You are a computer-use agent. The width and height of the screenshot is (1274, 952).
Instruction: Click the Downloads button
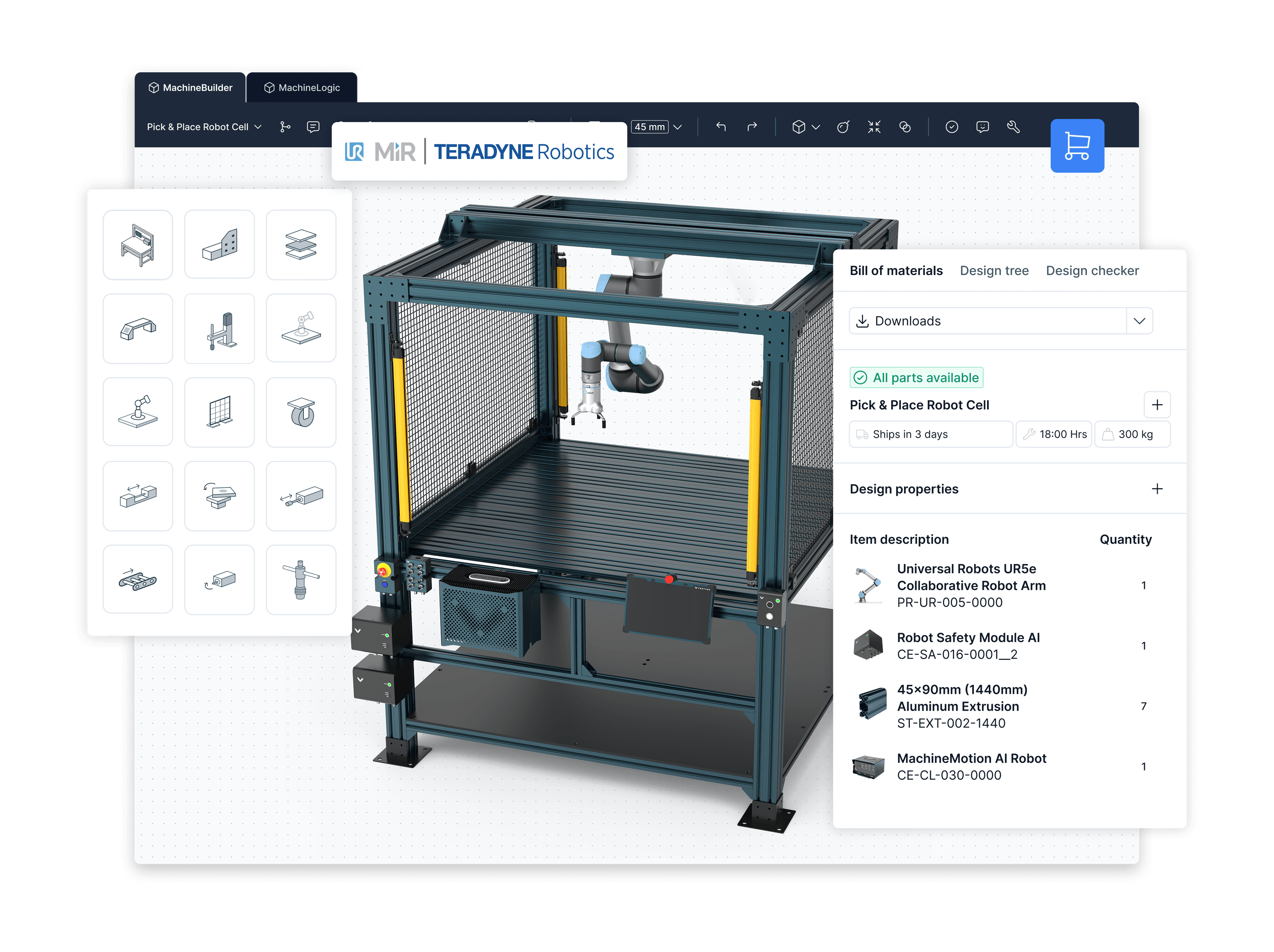[988, 321]
